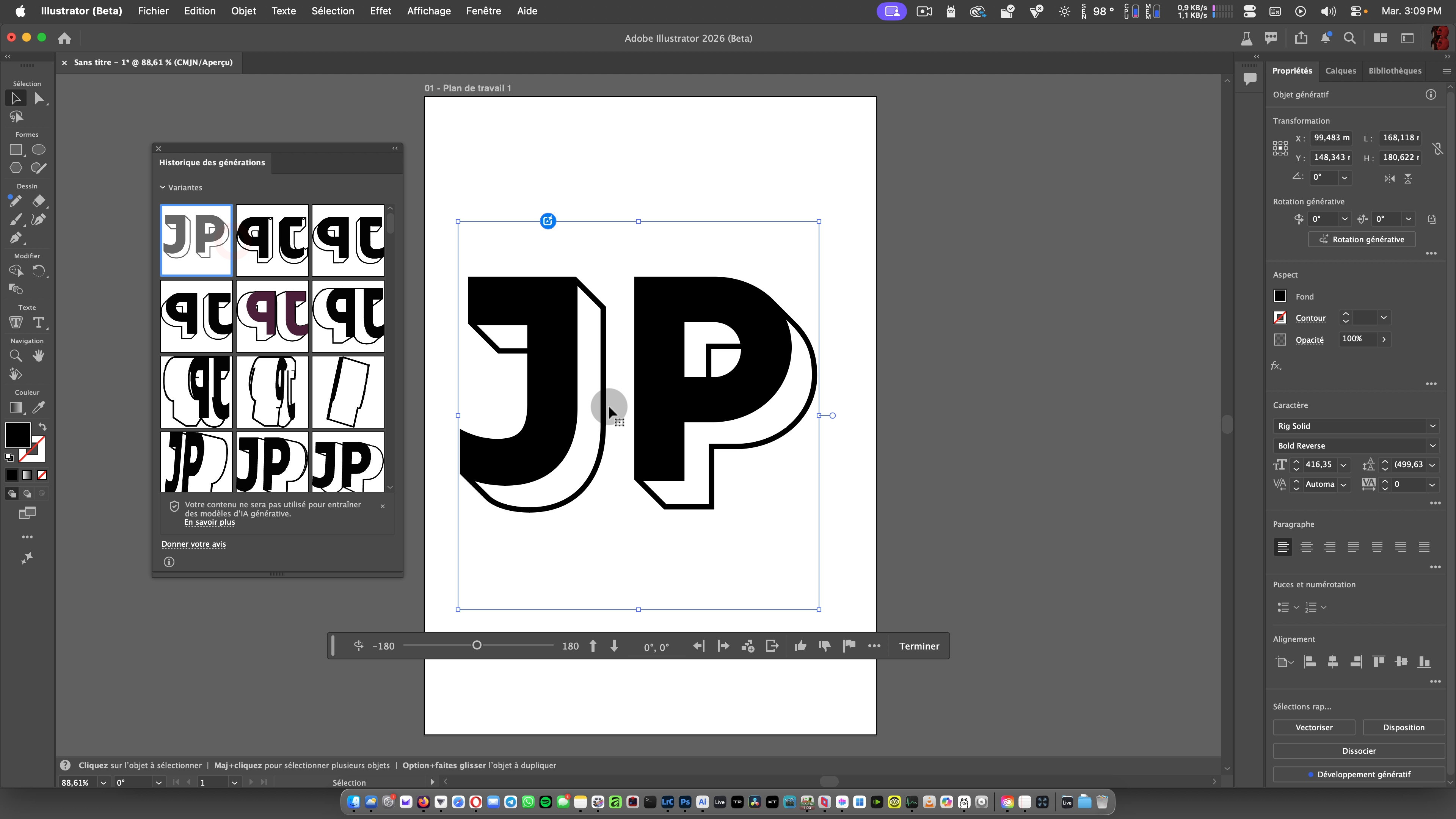Enable center paragraph alignment
The width and height of the screenshot is (1456, 819).
(1306, 546)
